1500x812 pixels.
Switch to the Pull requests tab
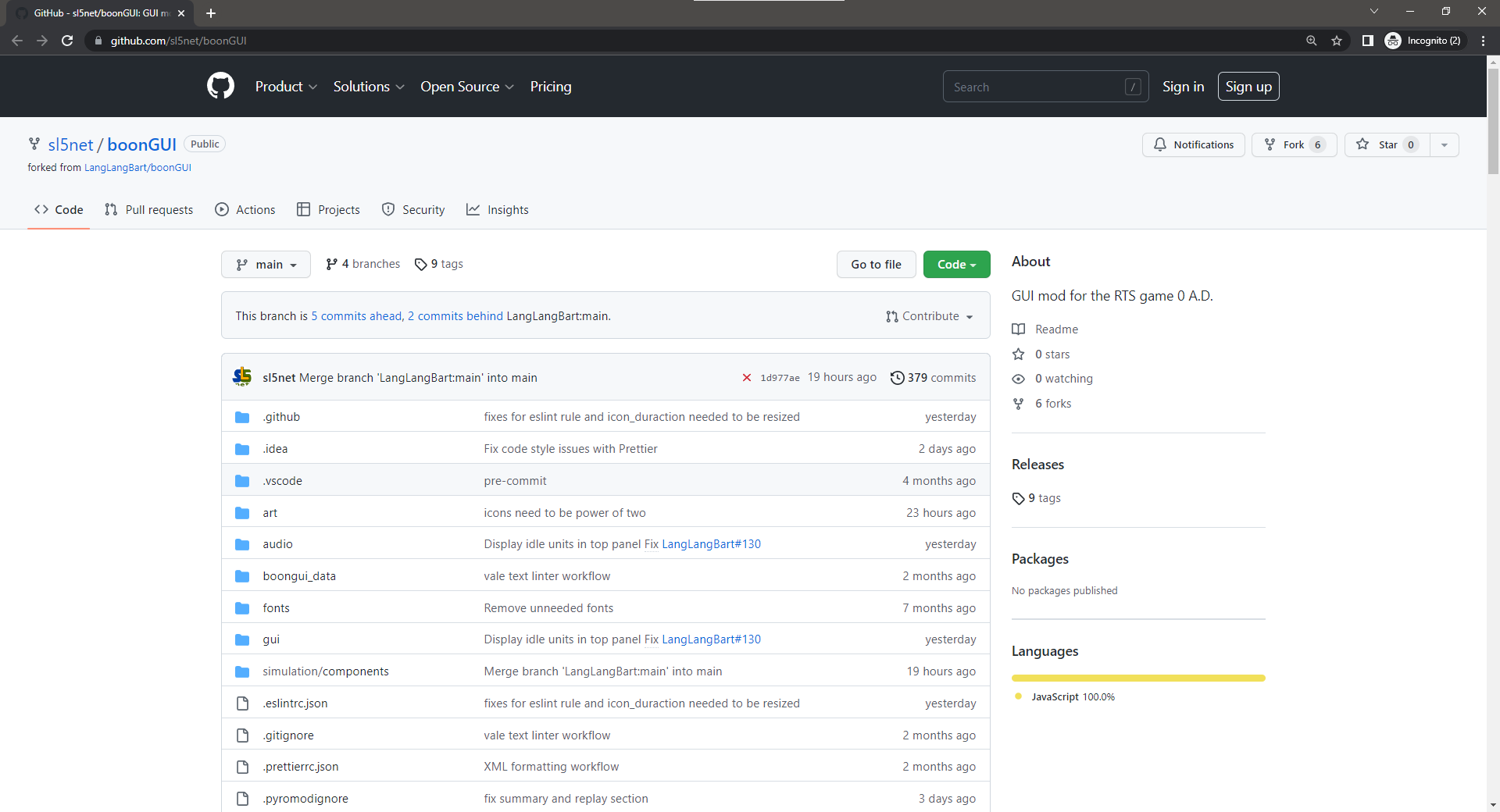click(148, 209)
